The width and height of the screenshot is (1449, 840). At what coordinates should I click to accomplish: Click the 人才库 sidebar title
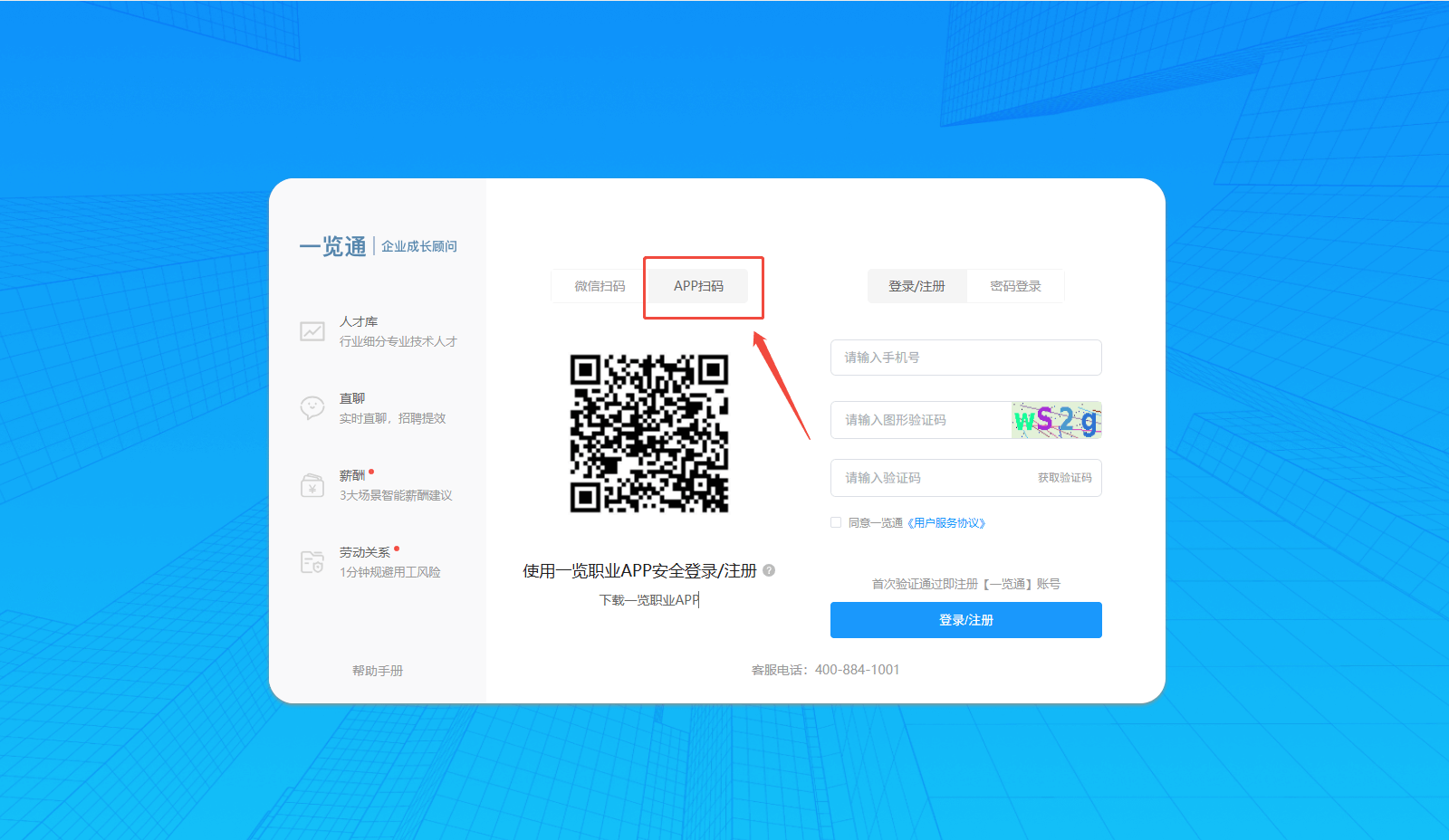click(359, 321)
